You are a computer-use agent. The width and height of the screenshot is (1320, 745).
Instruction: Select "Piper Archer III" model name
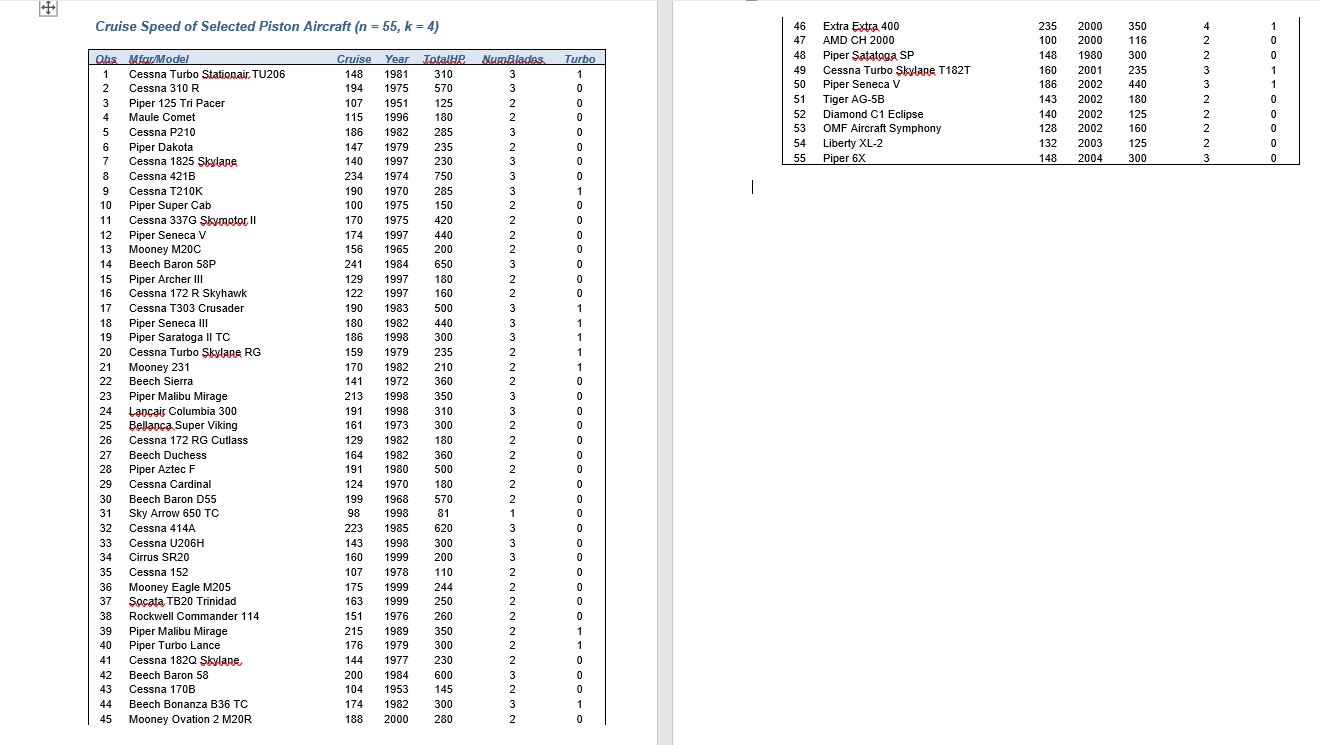(166, 279)
